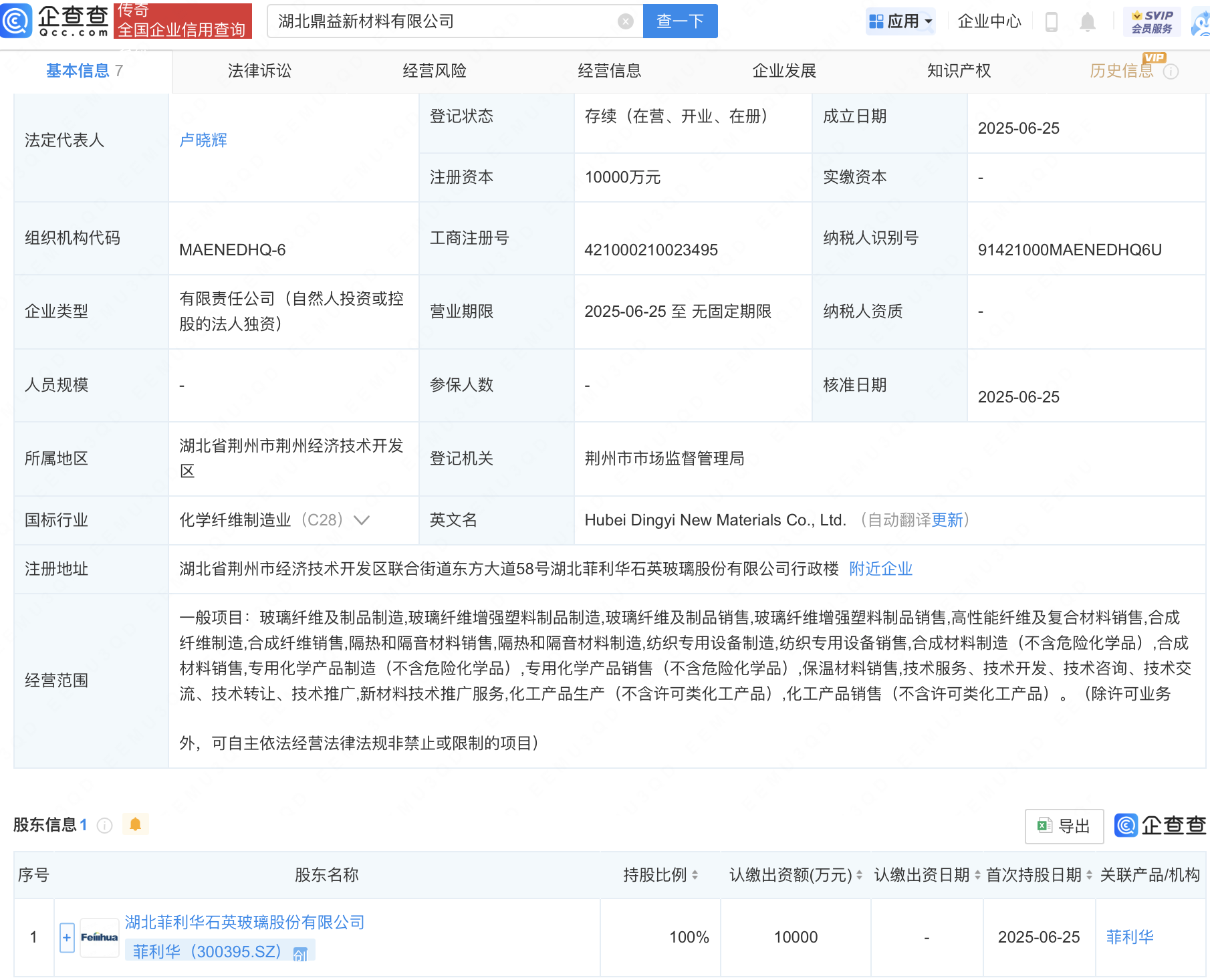Select the 421000210023495 registration number
Viewport: 1210px width, 980px height.
(x=651, y=250)
